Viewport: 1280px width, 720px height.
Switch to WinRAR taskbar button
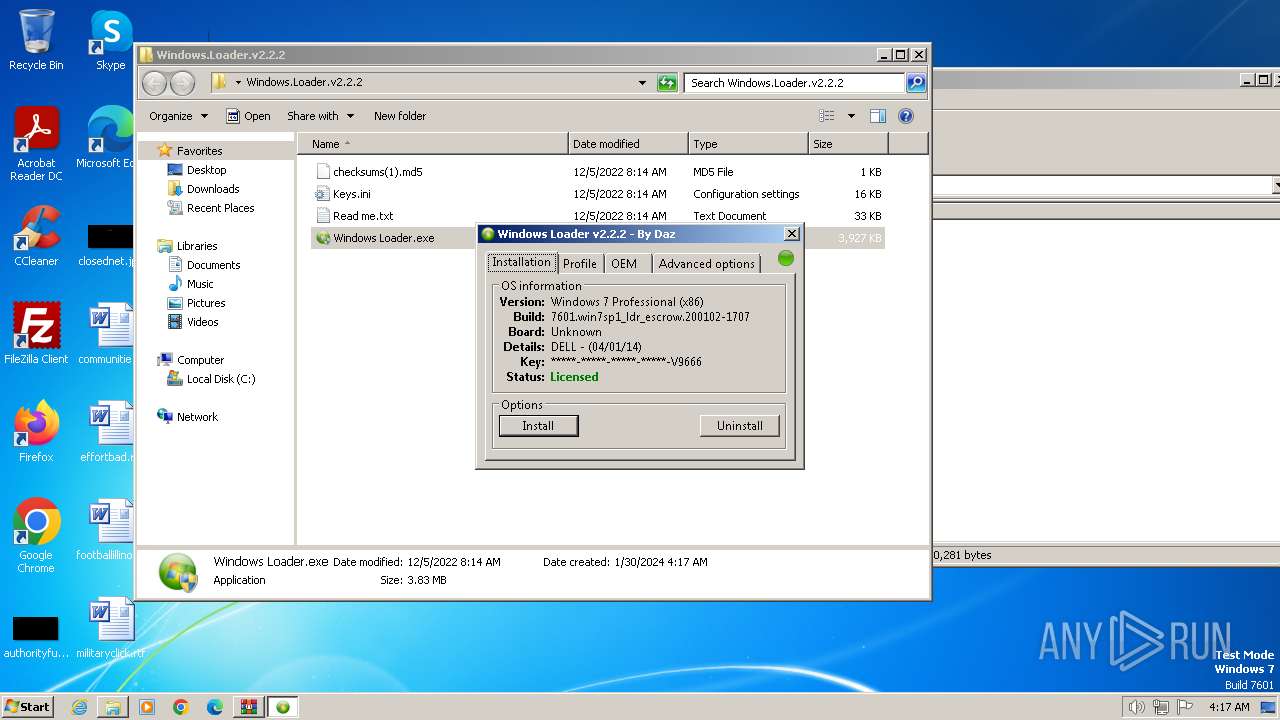click(249, 707)
